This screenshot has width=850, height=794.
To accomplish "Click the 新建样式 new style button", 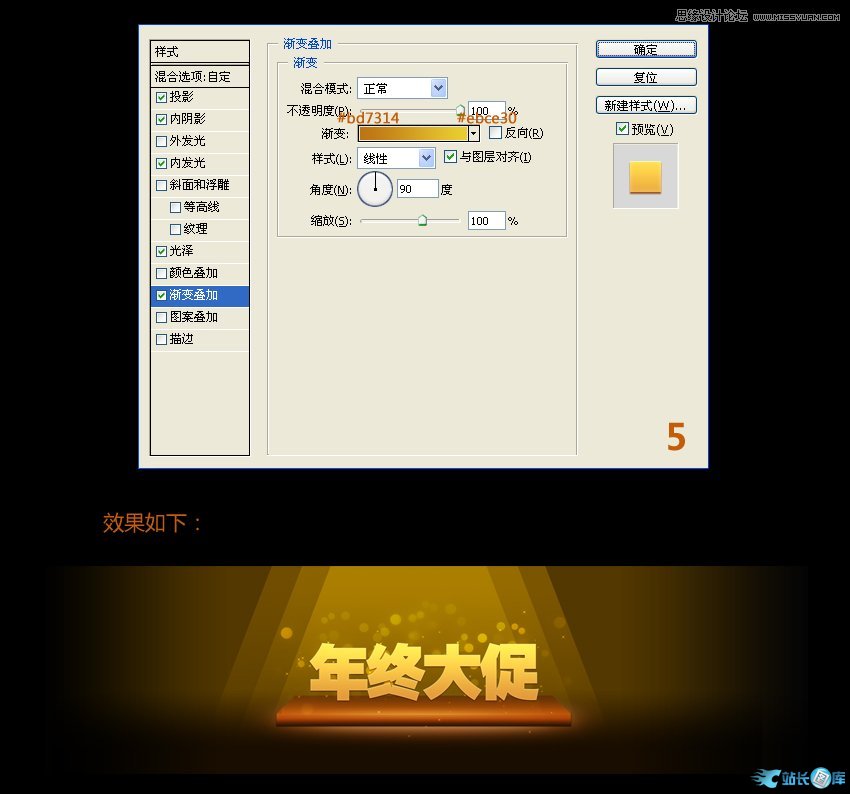I will [x=646, y=105].
